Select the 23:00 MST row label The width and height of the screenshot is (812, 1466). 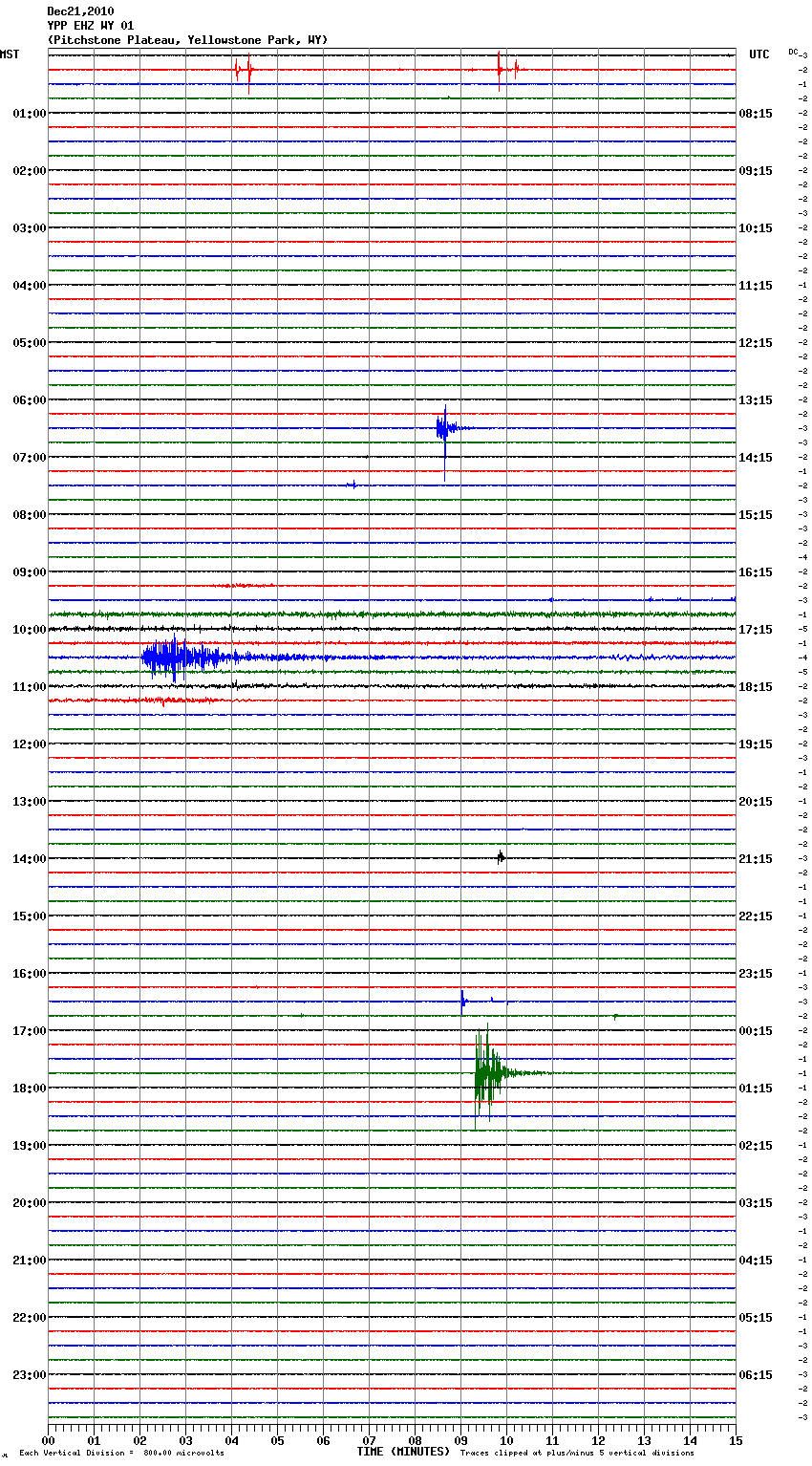point(30,1375)
